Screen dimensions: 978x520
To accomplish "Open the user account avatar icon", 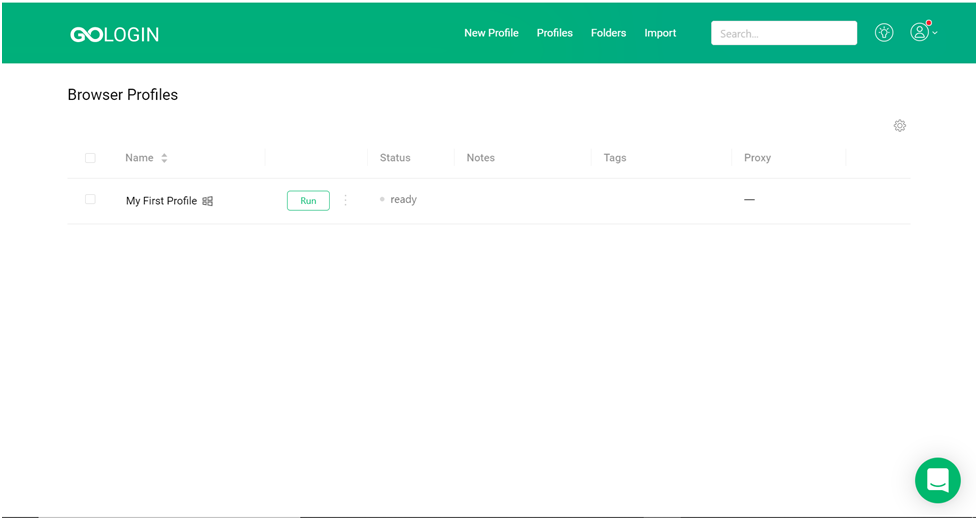I will click(919, 32).
